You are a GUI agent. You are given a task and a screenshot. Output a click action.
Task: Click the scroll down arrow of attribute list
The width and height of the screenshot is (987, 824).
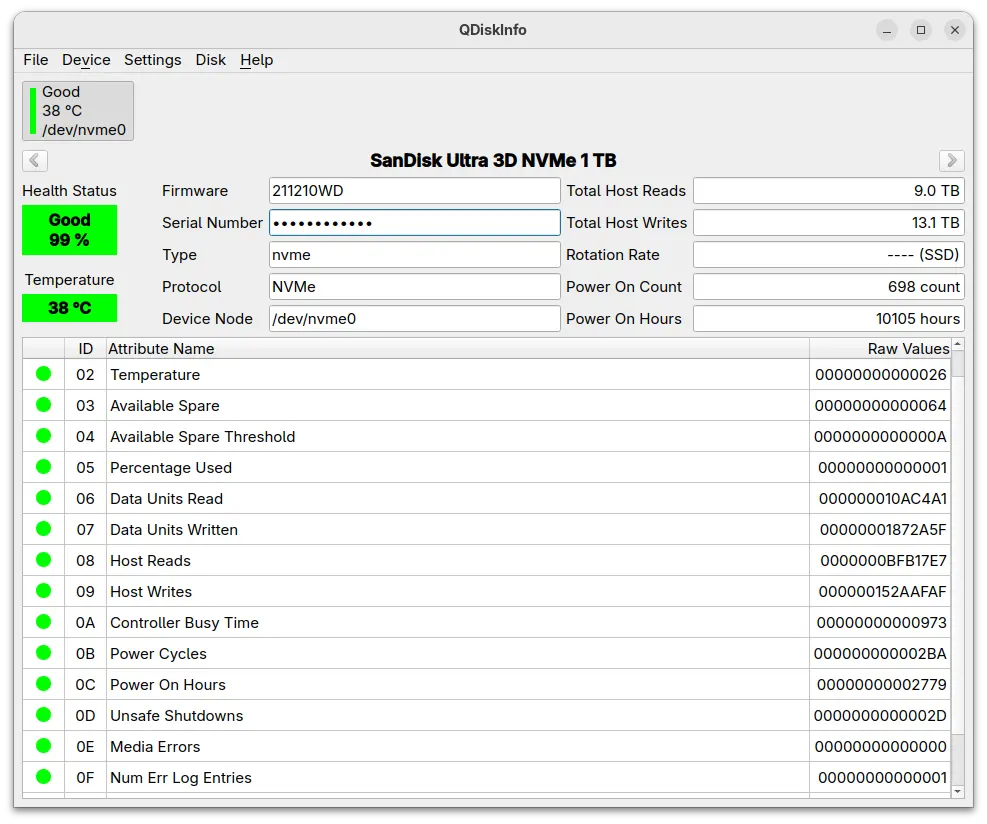[957, 791]
